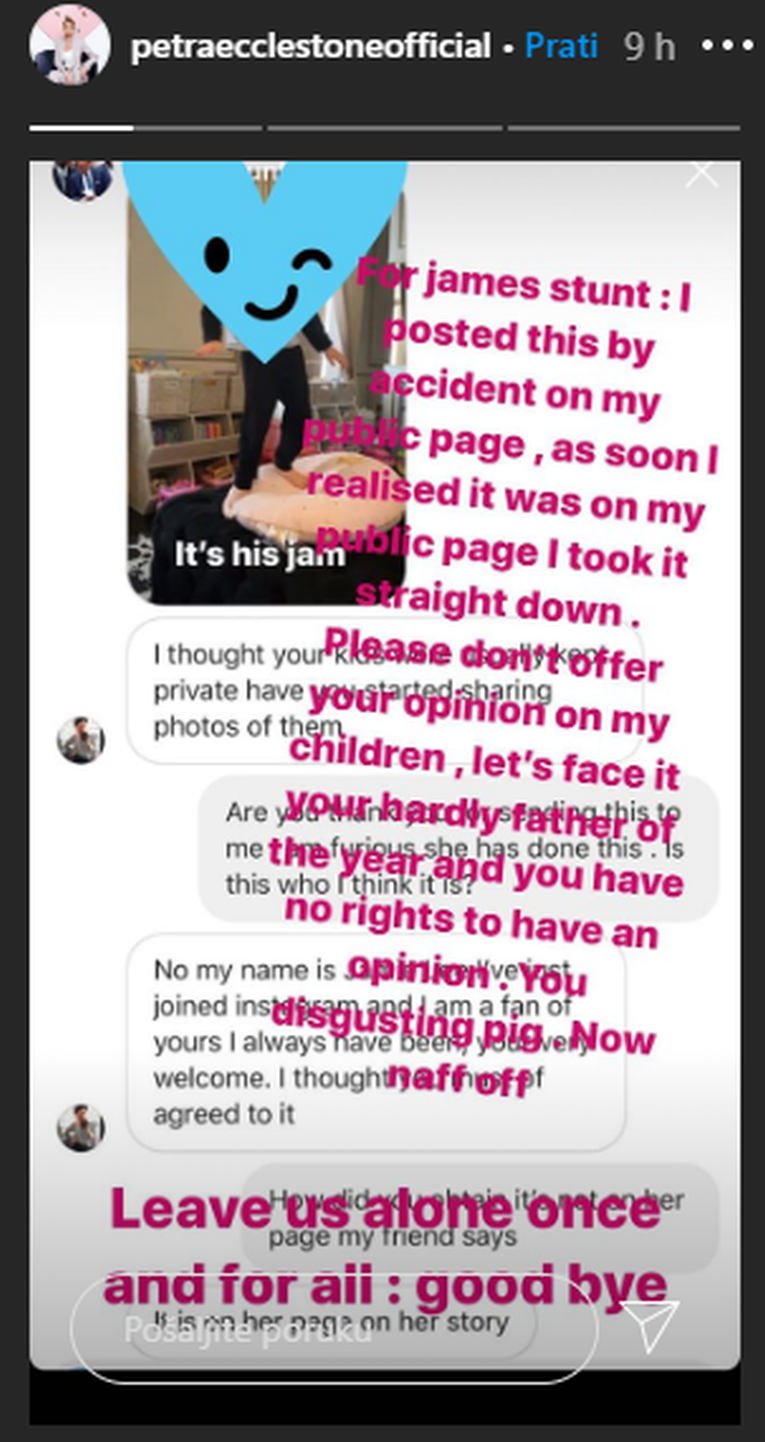Jump to the fourth story progress segment
The height and width of the screenshot is (1442, 765).
[x=624, y=128]
